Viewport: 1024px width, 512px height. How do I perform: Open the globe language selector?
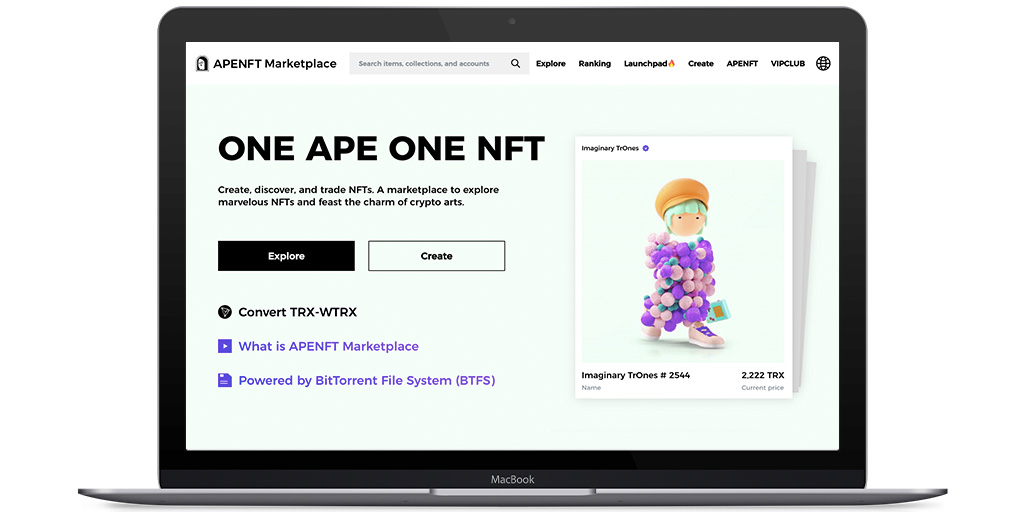pos(824,63)
